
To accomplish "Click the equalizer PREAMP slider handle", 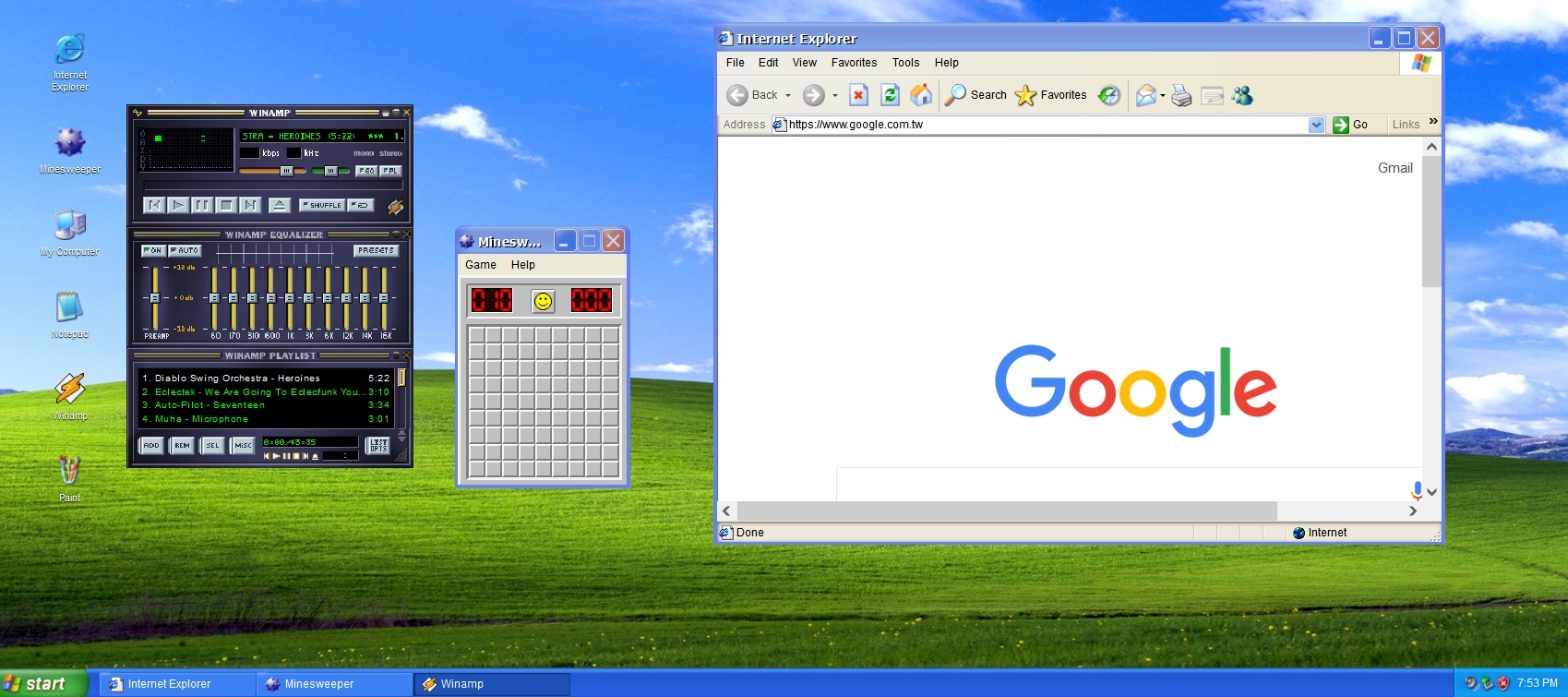I will [x=154, y=298].
